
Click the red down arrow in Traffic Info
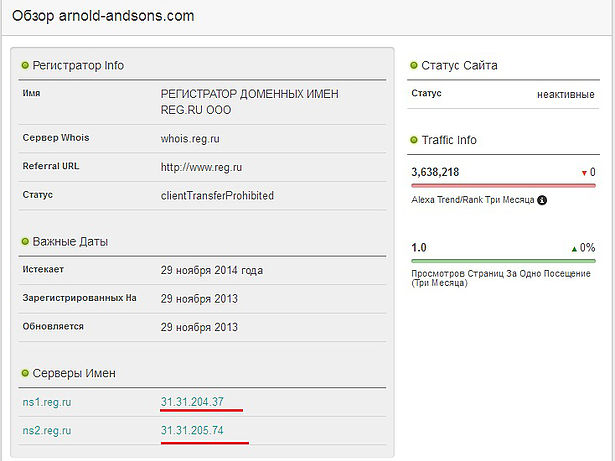tap(582, 173)
